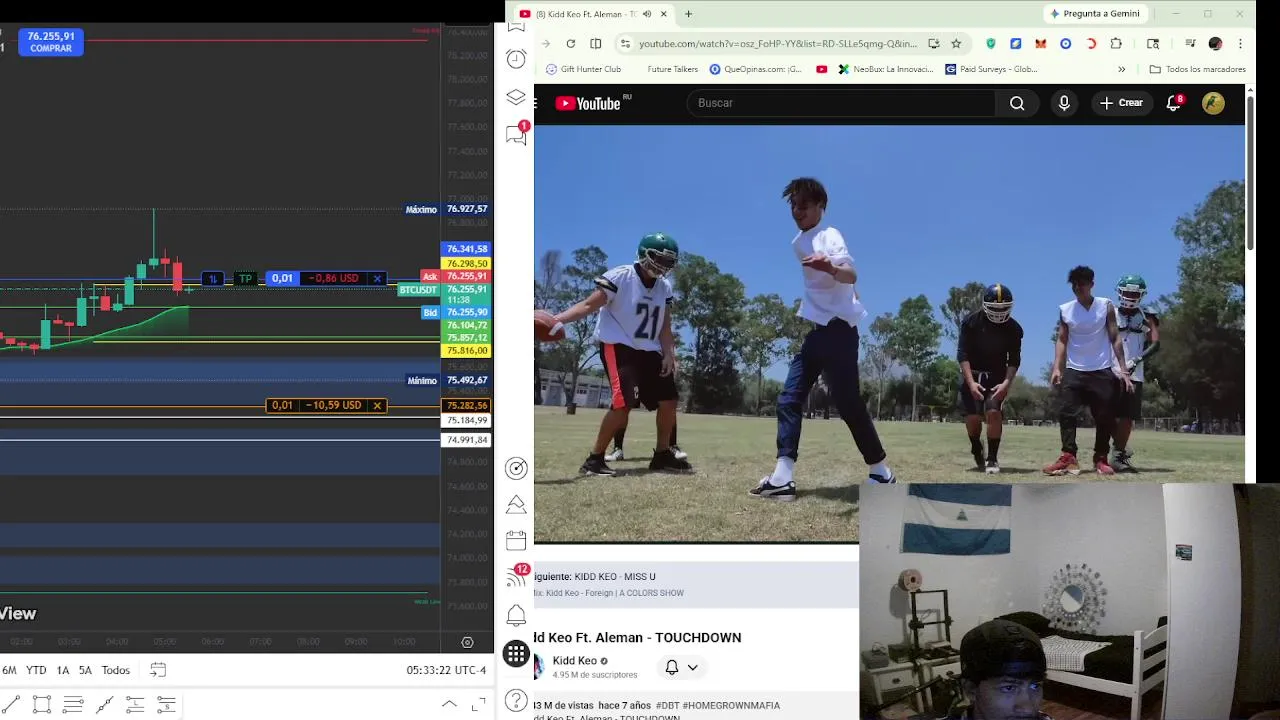Open the economic calendar icon
This screenshot has width=1280, height=720.
pos(516,541)
